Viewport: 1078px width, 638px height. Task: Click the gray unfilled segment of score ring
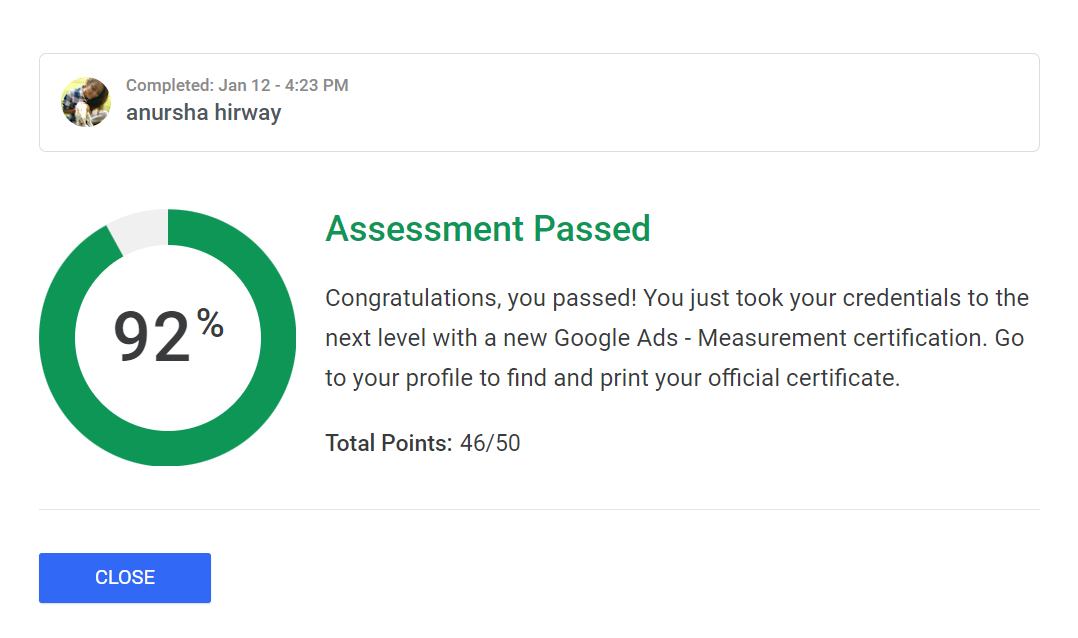coord(142,230)
